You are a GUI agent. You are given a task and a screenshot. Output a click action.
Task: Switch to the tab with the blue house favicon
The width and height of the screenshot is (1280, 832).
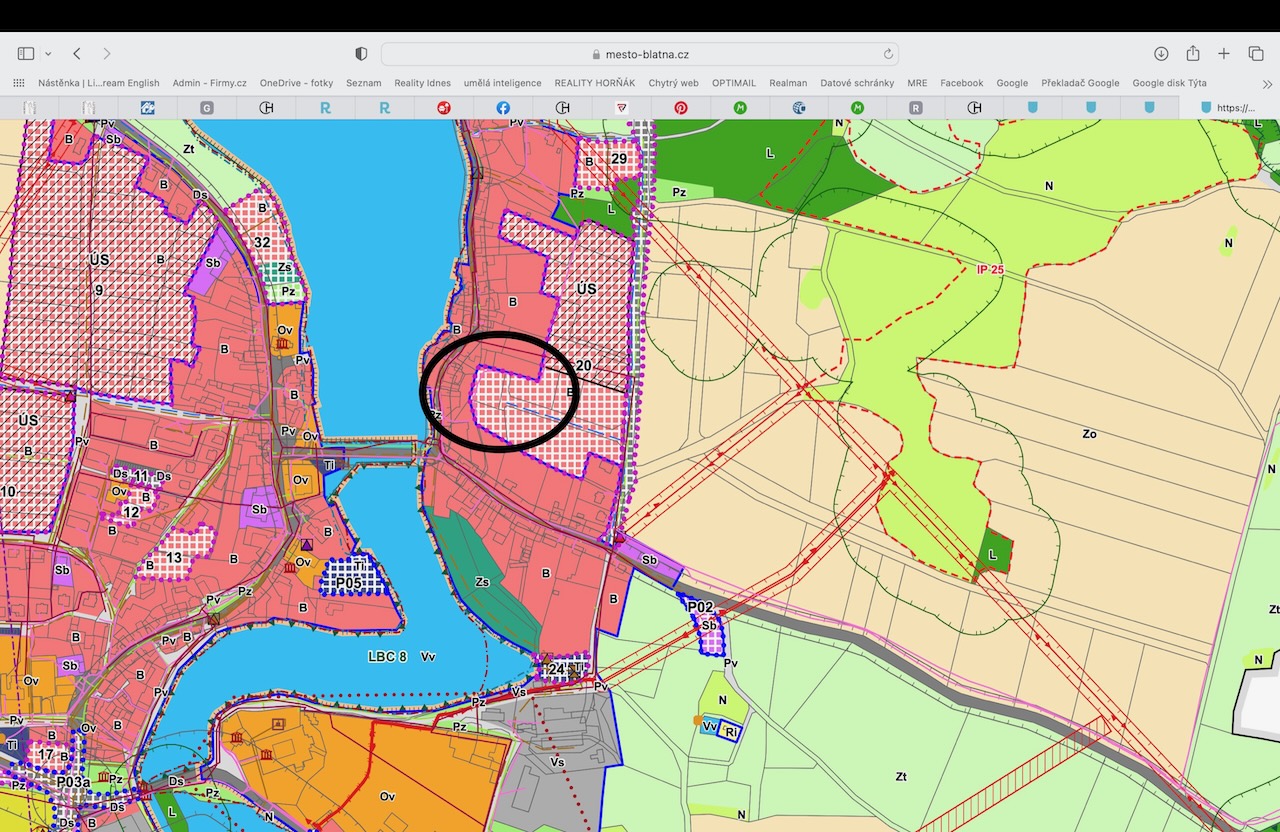pos(147,107)
